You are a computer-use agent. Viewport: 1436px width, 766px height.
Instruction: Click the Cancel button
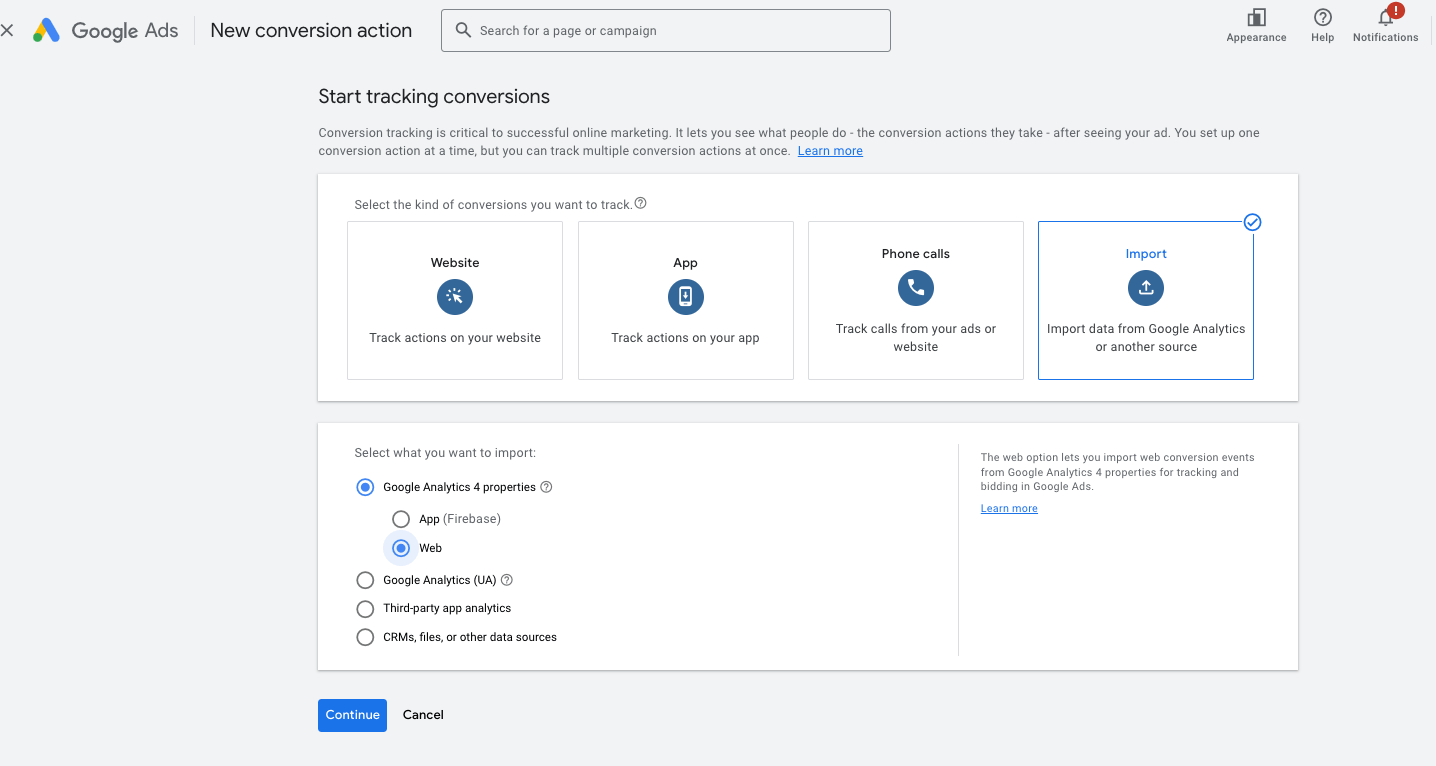423,715
